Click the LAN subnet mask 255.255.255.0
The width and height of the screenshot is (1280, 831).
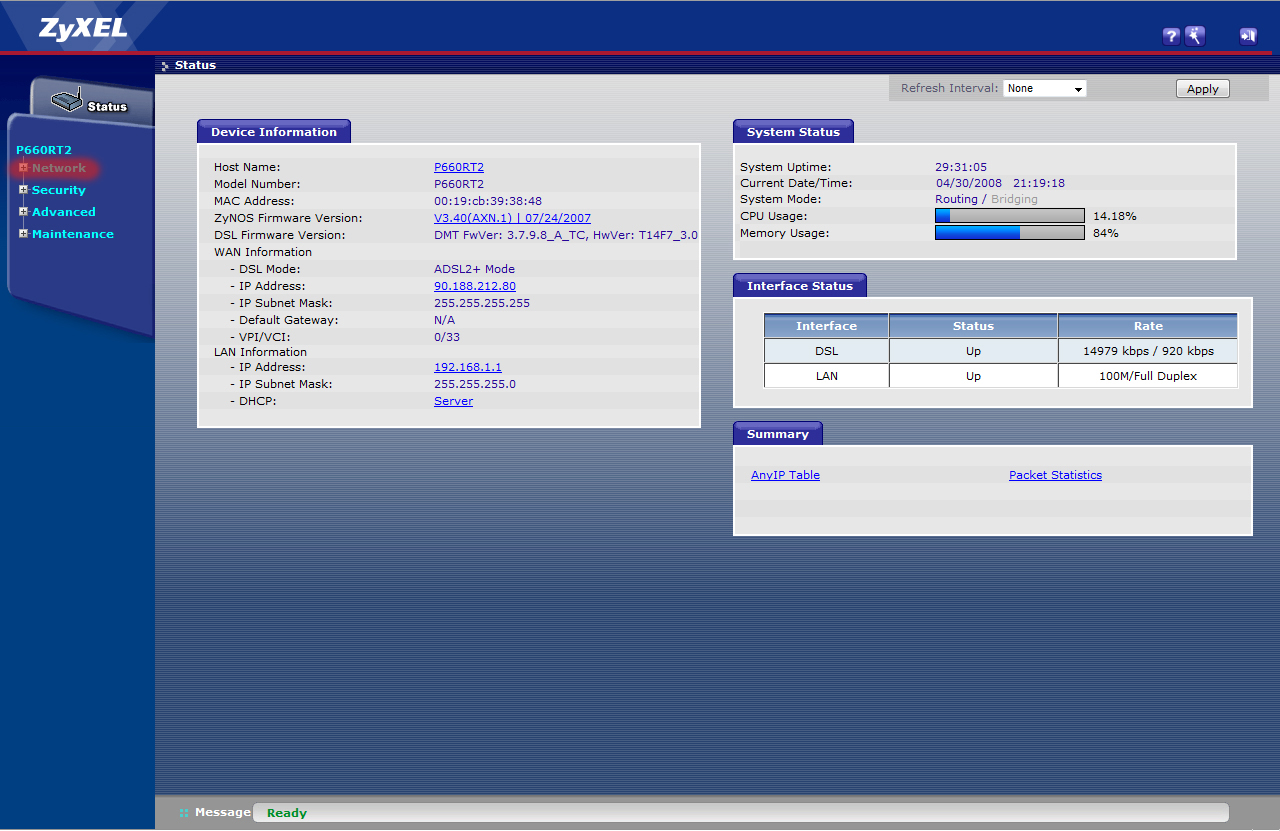(x=475, y=384)
